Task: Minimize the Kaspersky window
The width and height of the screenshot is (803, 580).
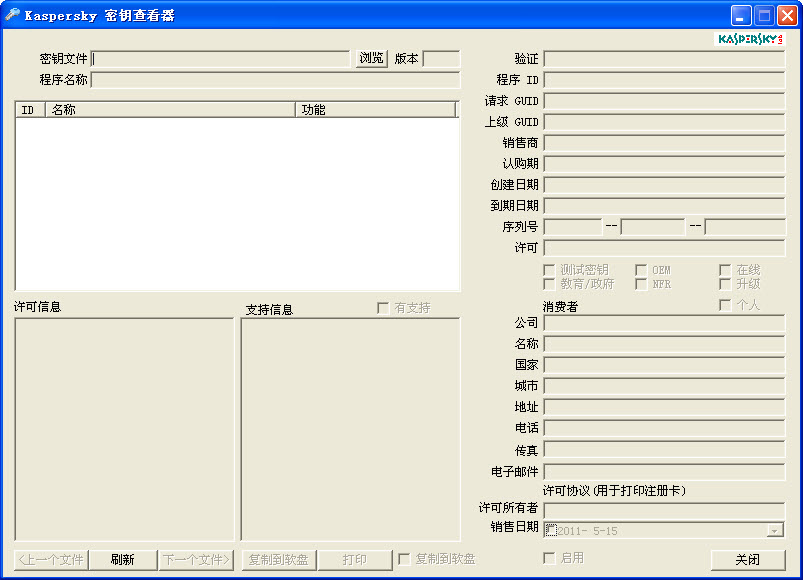Action: [741, 15]
